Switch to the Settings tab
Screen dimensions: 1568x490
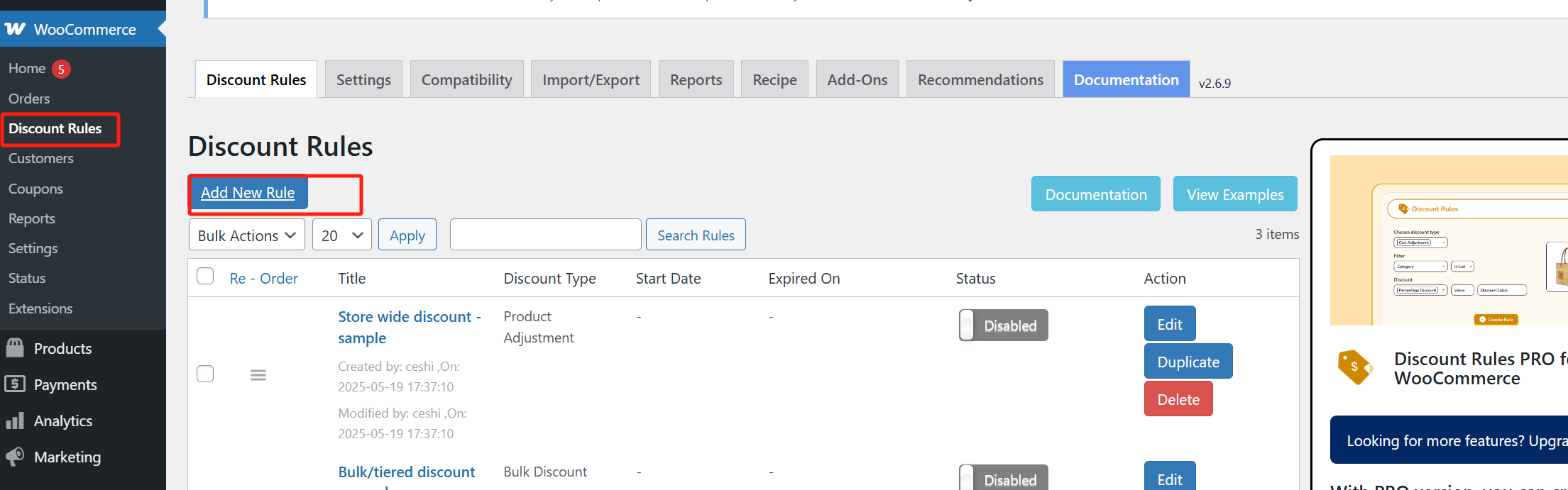pyautogui.click(x=363, y=79)
